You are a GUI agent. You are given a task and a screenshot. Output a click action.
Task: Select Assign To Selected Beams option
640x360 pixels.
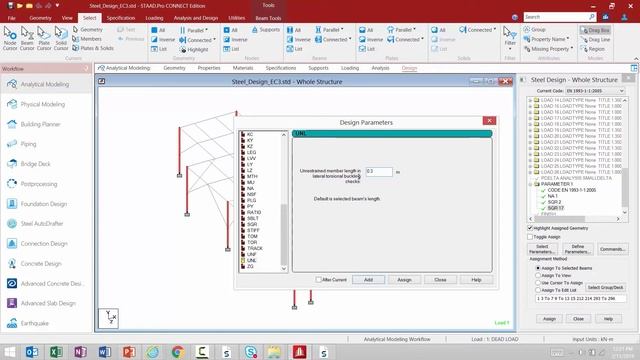tap(538, 268)
